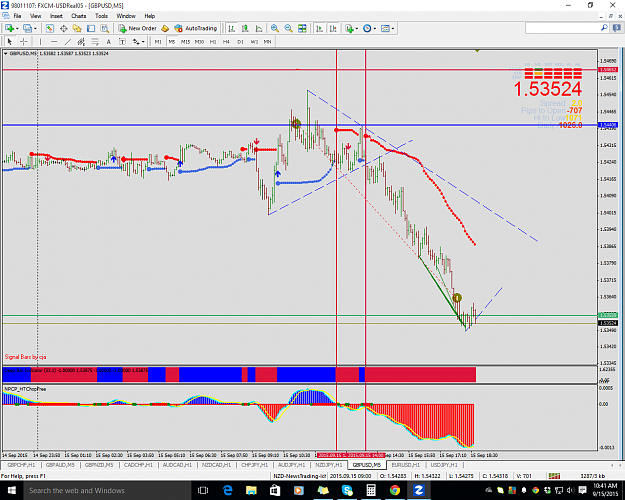Image resolution: width=625 pixels, height=500 pixels.
Task: Switch to the USDJPY,H1 chart tab
Action: pyautogui.click(x=444, y=465)
